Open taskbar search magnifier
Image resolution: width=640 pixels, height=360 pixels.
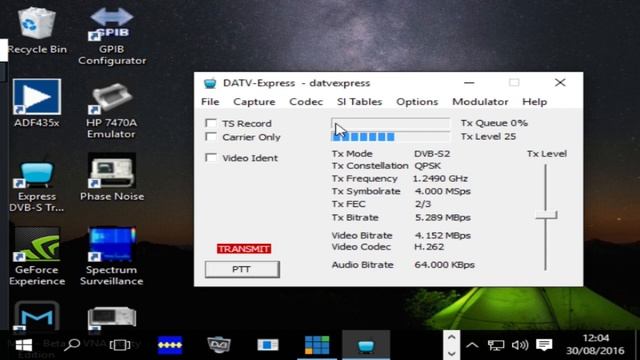pyautogui.click(x=72, y=345)
